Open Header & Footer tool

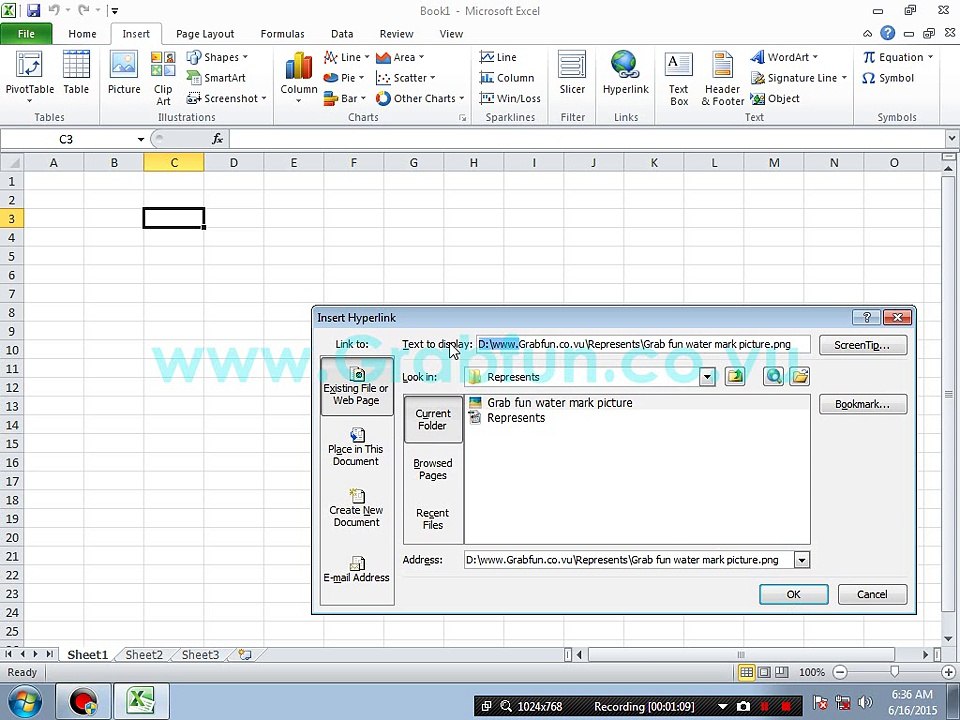tap(722, 78)
